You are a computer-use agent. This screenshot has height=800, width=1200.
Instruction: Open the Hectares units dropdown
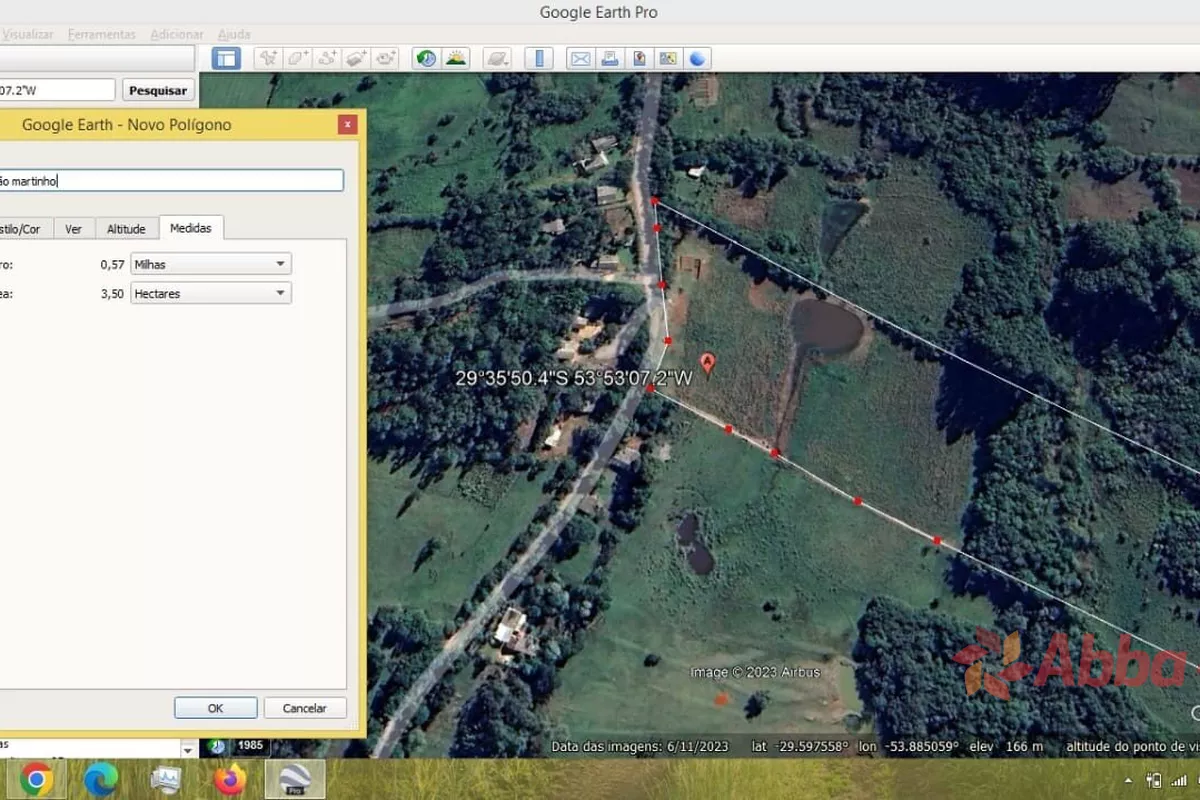[211, 293]
